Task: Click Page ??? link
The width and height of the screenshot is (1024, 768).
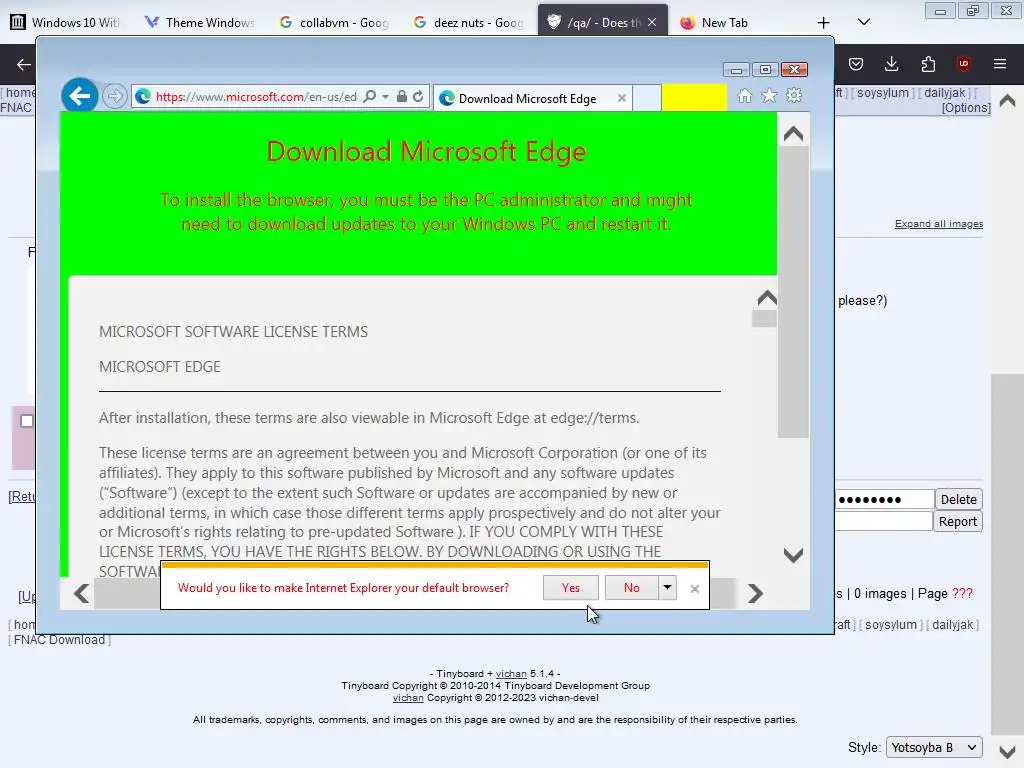Action: pos(963,594)
